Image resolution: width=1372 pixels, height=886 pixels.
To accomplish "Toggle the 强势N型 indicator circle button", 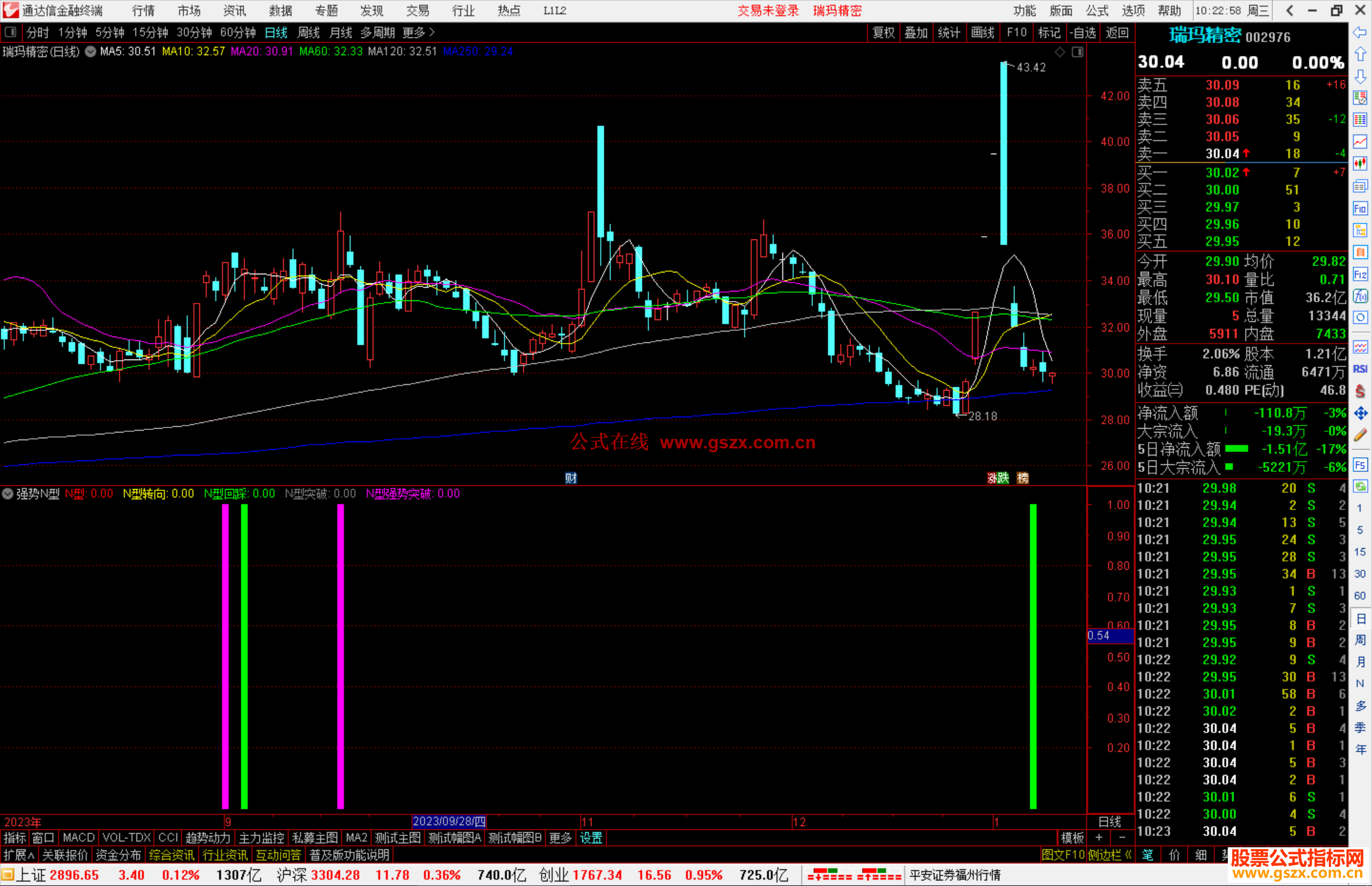I will click(8, 493).
